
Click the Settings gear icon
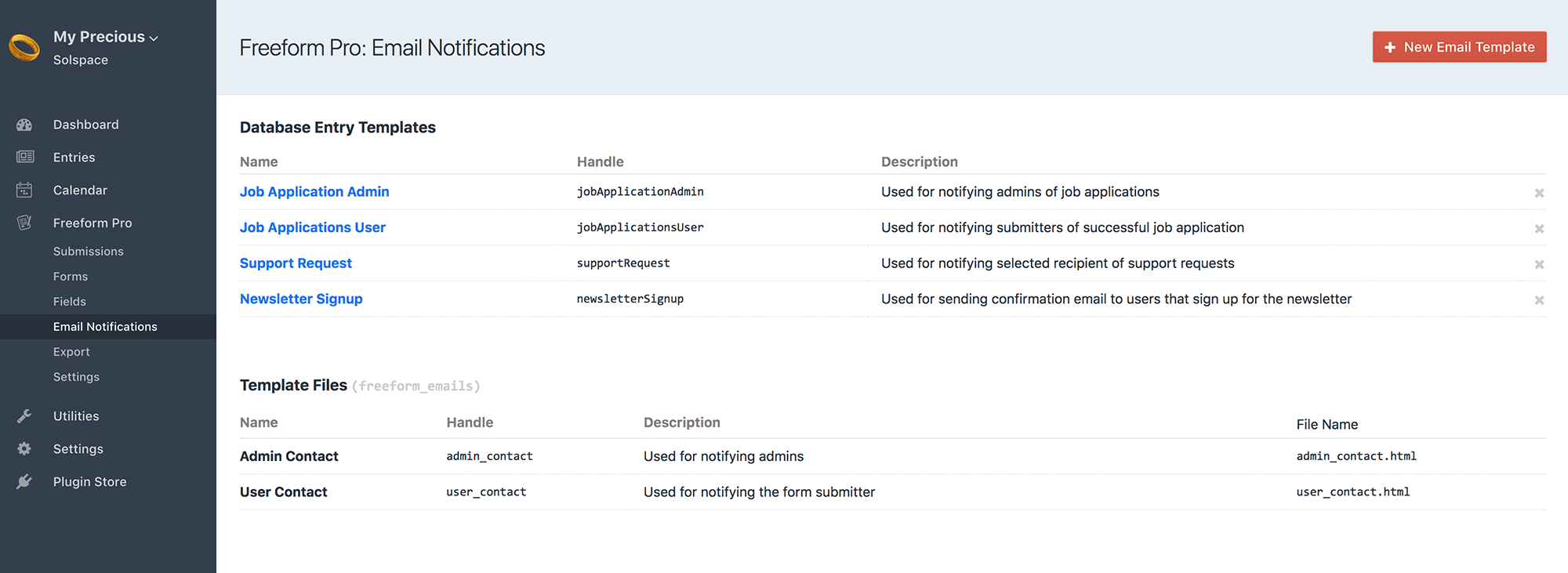[24, 448]
